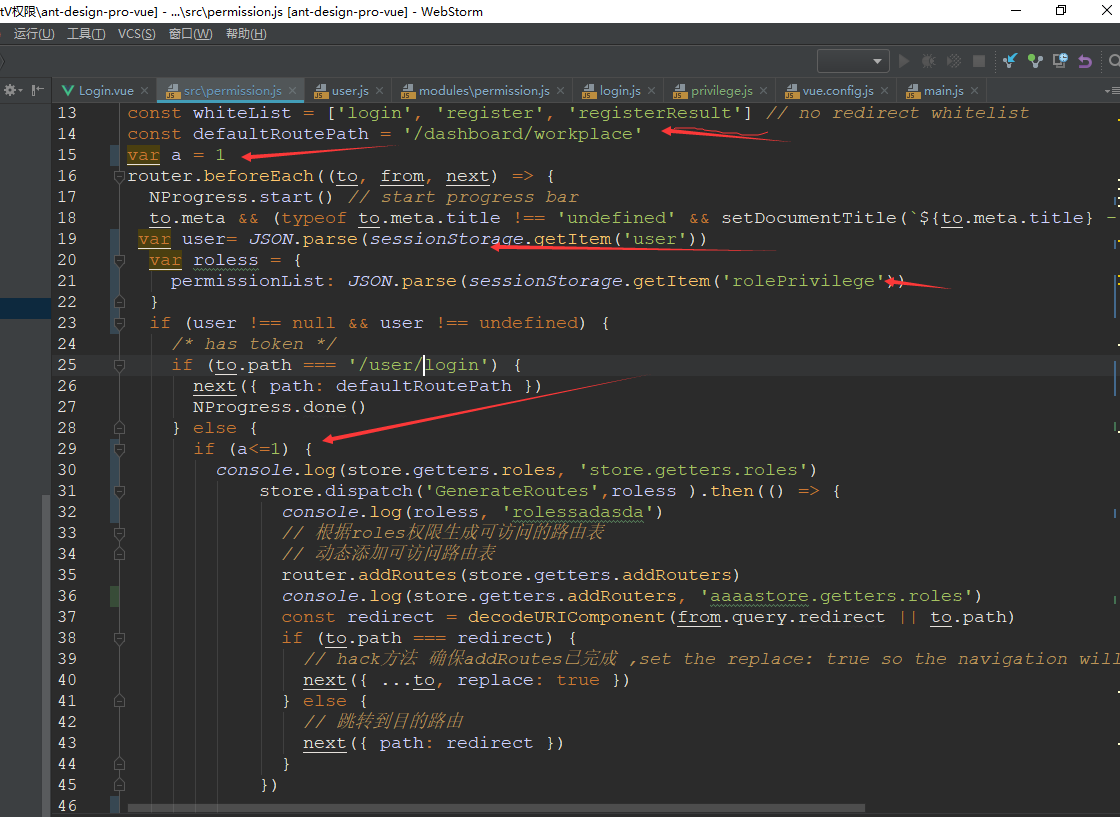
Task: Collapse if user block at line 23
Action: coord(119,323)
